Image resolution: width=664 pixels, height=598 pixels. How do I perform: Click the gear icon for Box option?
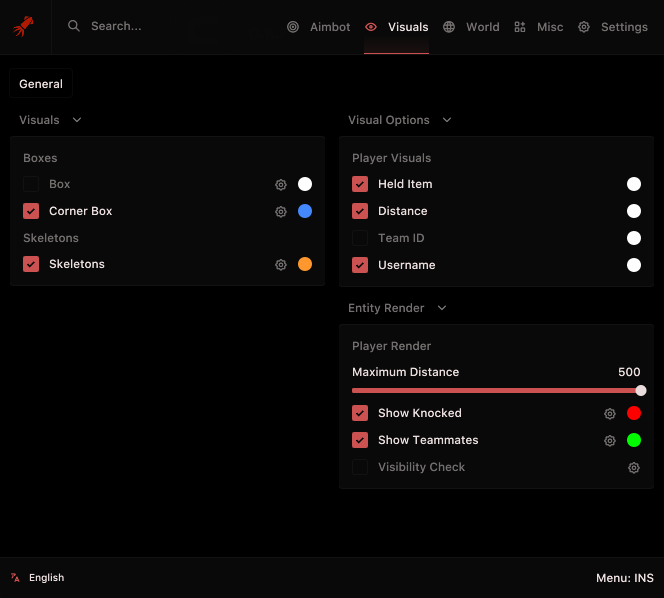[281, 184]
